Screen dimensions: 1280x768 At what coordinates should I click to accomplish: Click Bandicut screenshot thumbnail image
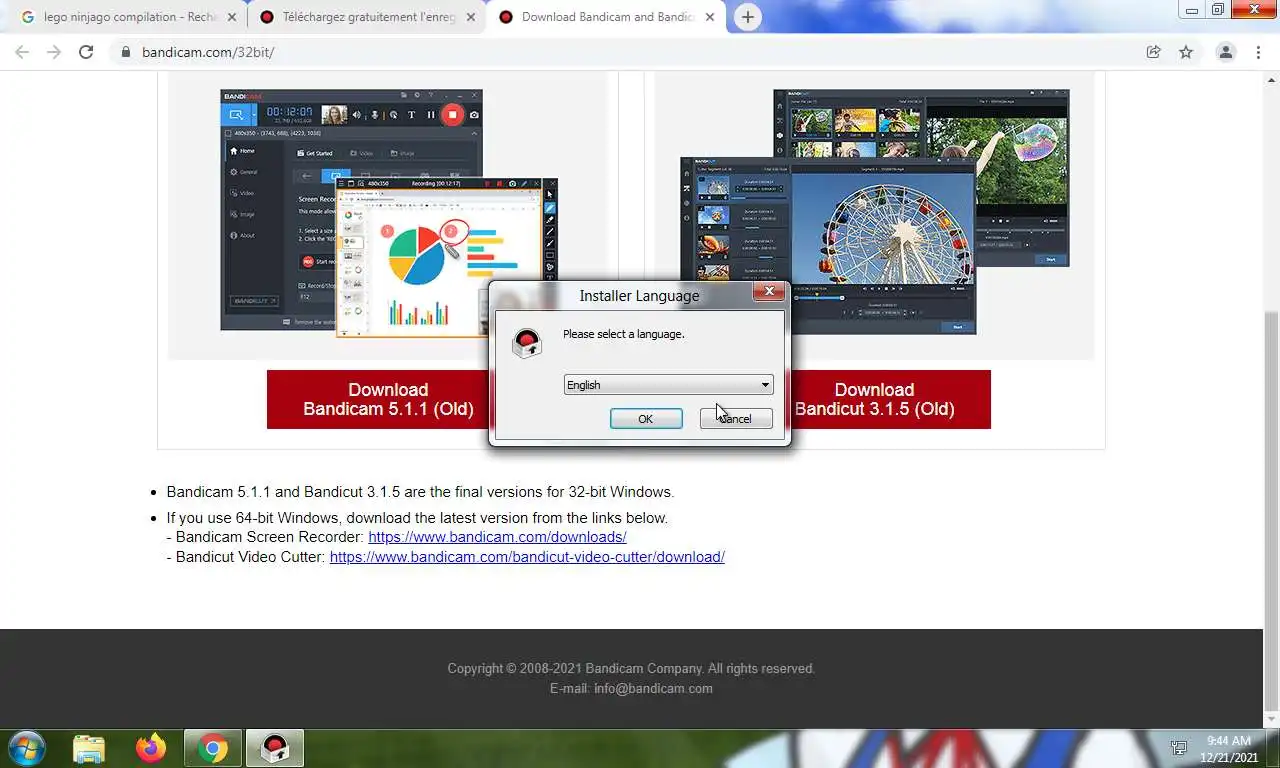click(x=875, y=210)
